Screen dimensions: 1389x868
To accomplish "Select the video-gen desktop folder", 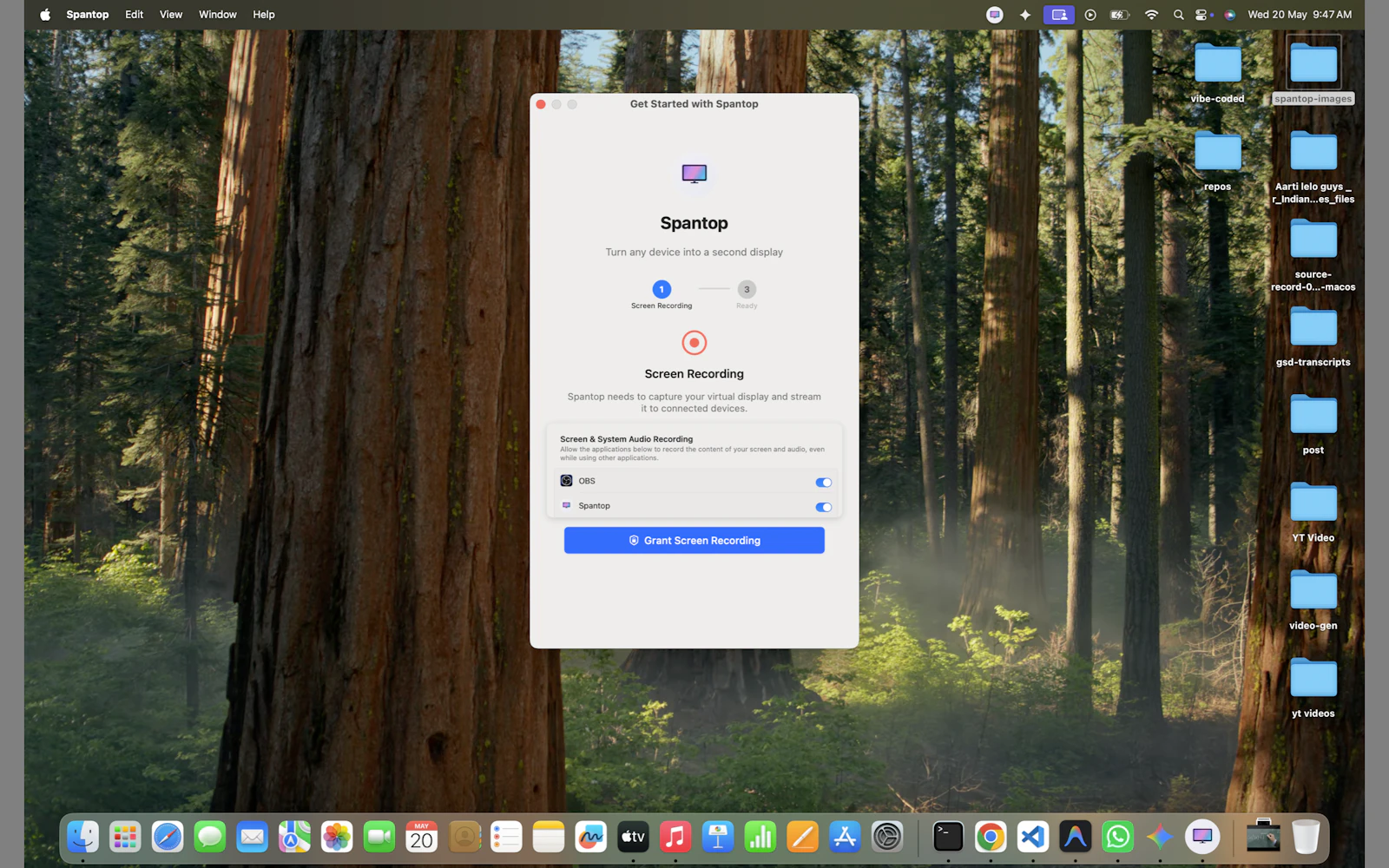I will 1313,599.
